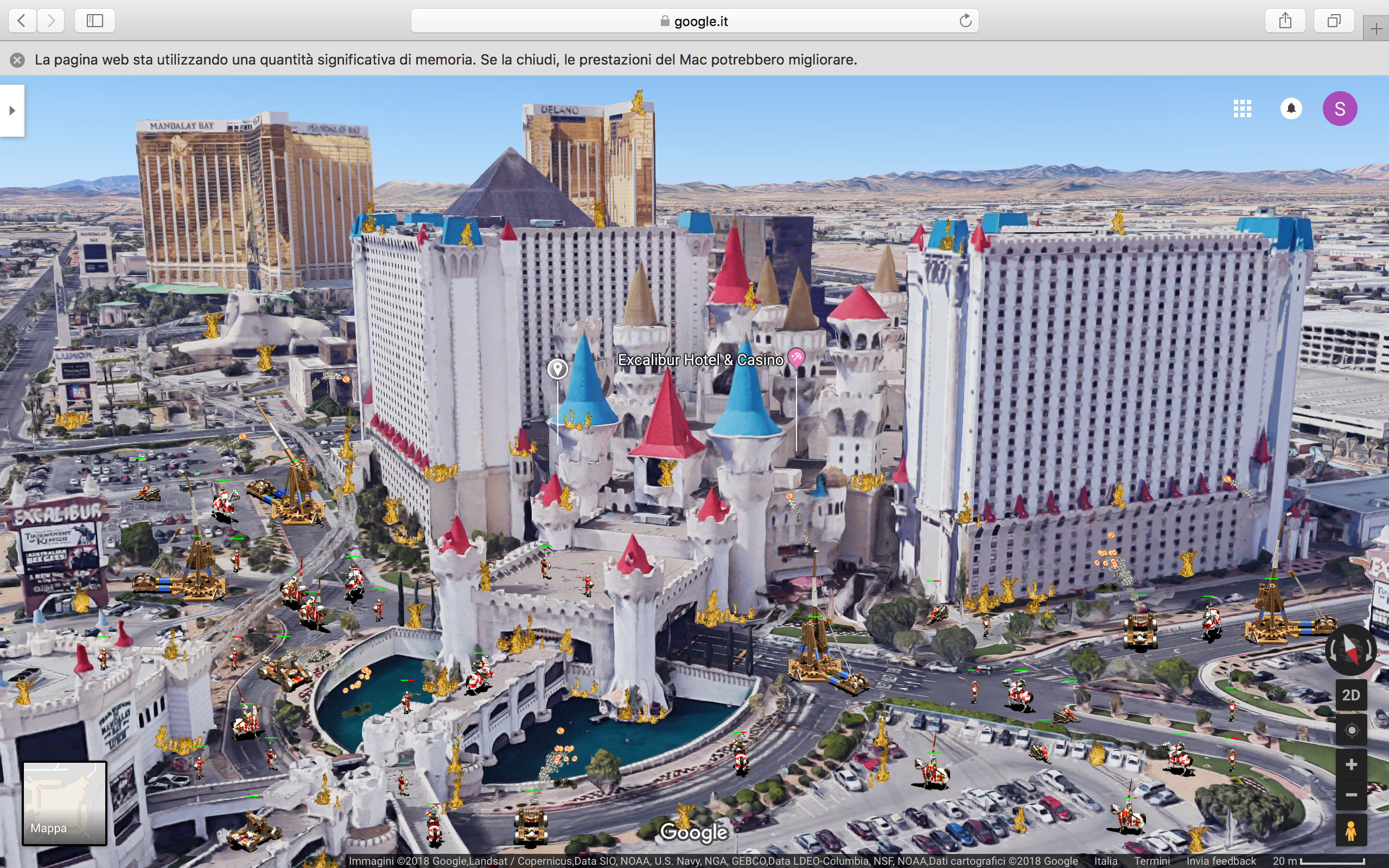Toggle the 20 m scale bar units

[1318, 860]
